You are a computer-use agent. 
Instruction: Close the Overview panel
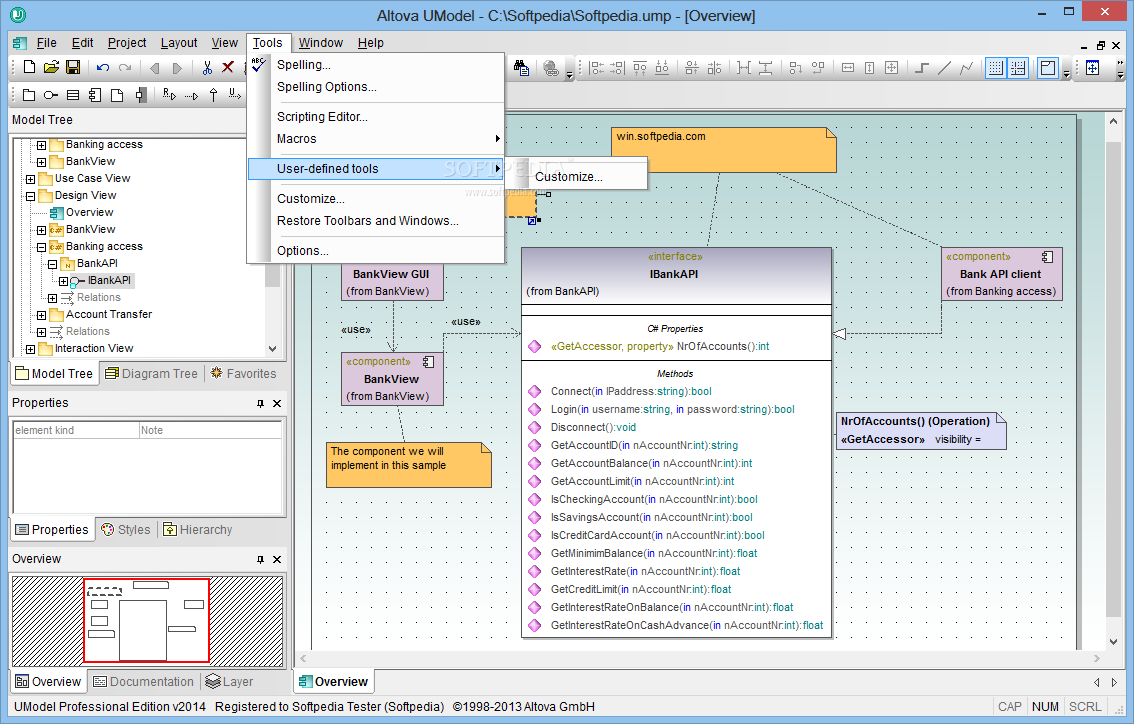point(277,560)
